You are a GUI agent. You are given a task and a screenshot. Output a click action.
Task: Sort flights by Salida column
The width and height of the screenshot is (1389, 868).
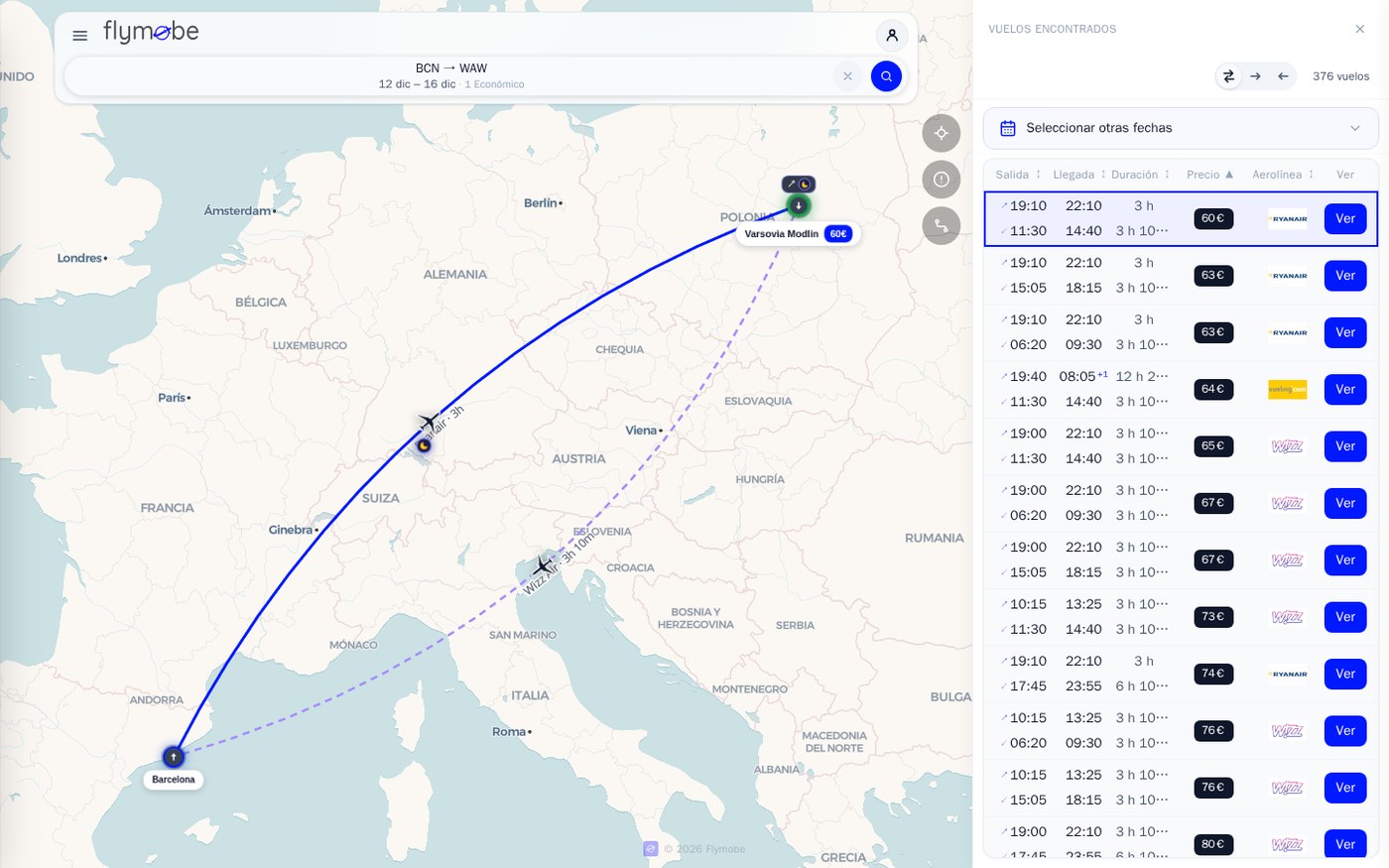pos(1018,175)
